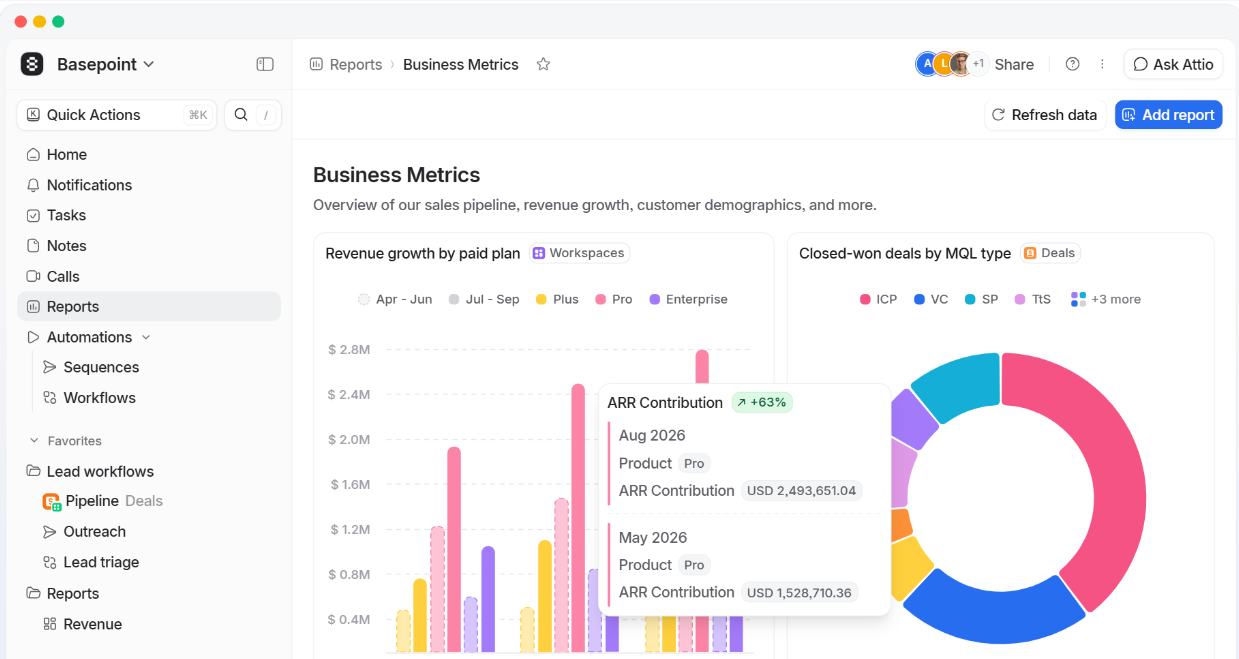This screenshot has width=1239, height=659.
Task: Click the Add report button
Action: tap(1168, 115)
